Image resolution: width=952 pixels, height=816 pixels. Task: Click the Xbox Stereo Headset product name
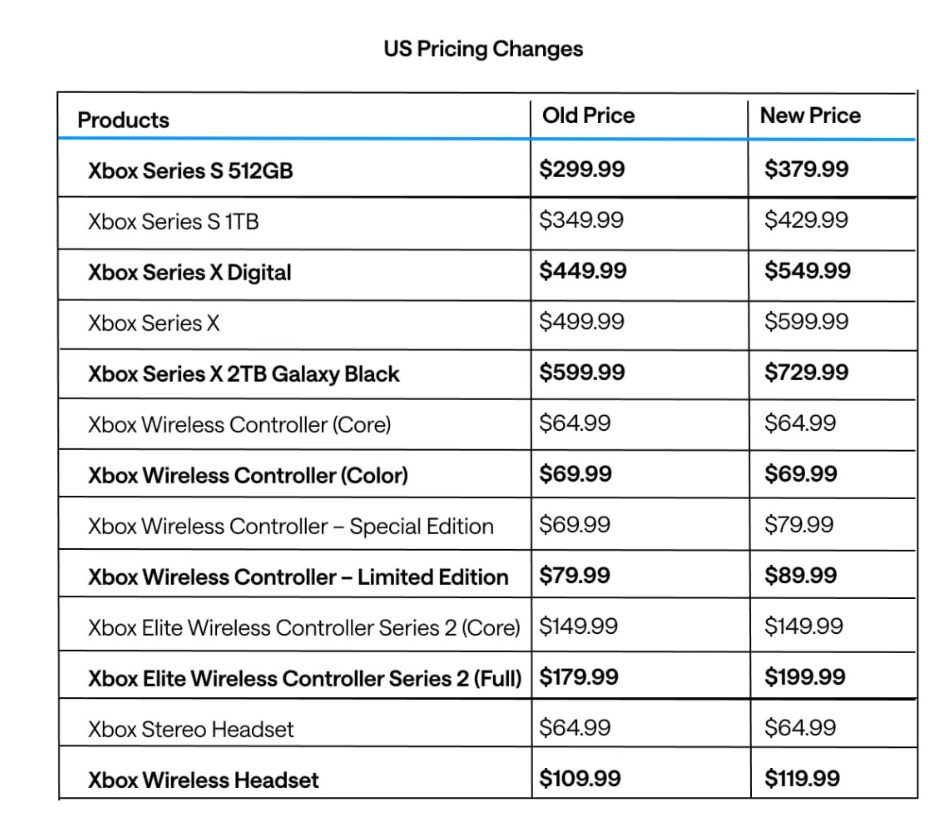click(191, 729)
